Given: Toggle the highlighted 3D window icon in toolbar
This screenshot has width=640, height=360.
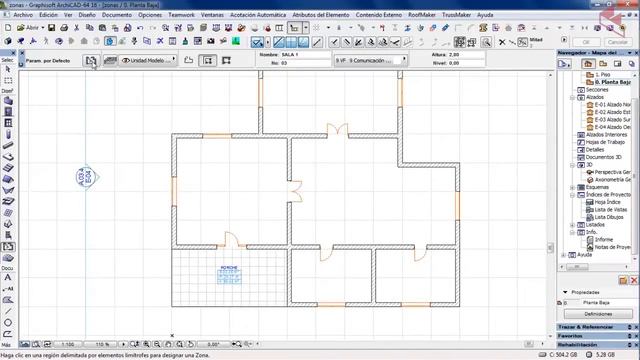Looking at the screenshot, I should [109, 41].
